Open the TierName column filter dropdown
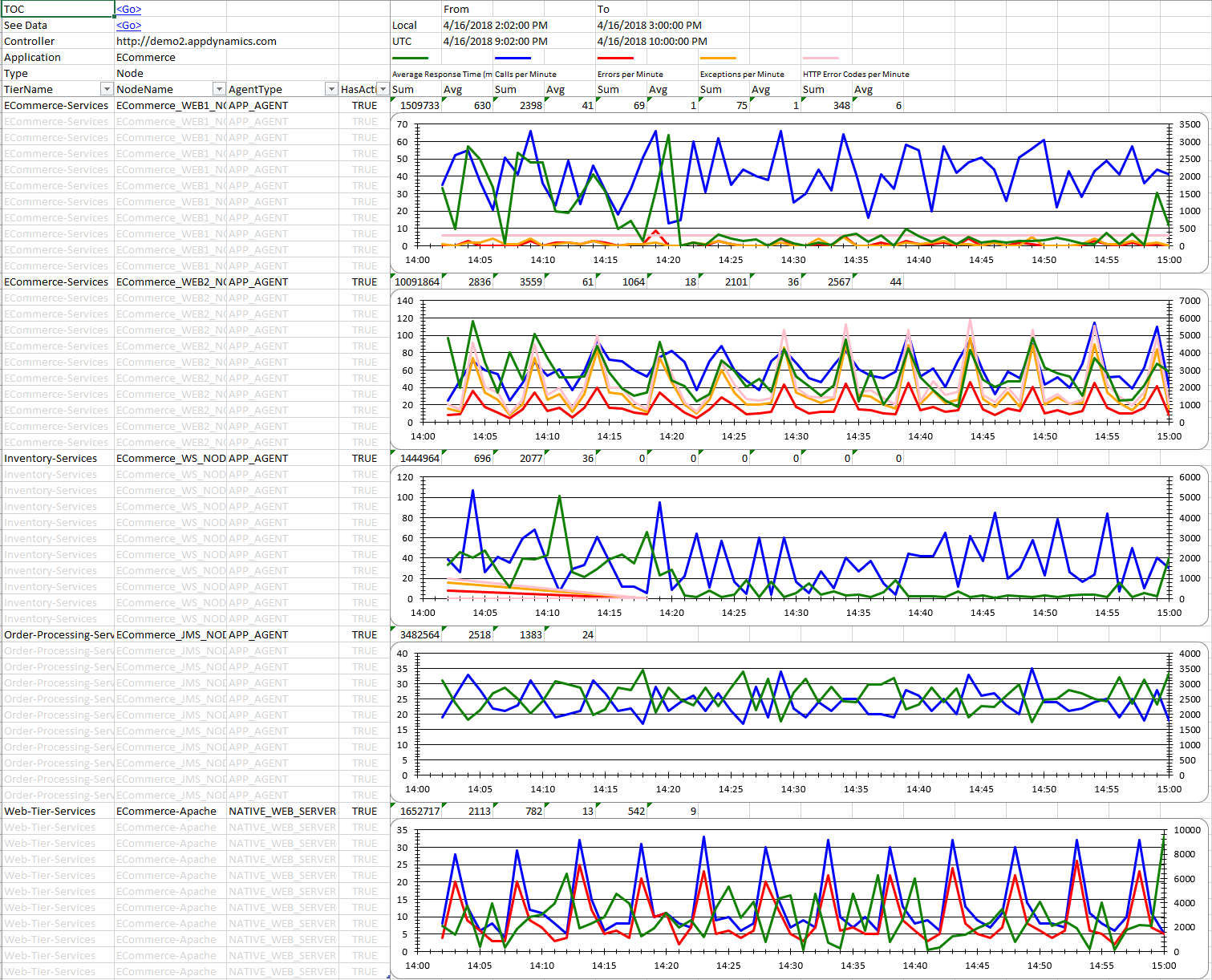Viewport: 1212px width, 980px height. tap(106, 89)
